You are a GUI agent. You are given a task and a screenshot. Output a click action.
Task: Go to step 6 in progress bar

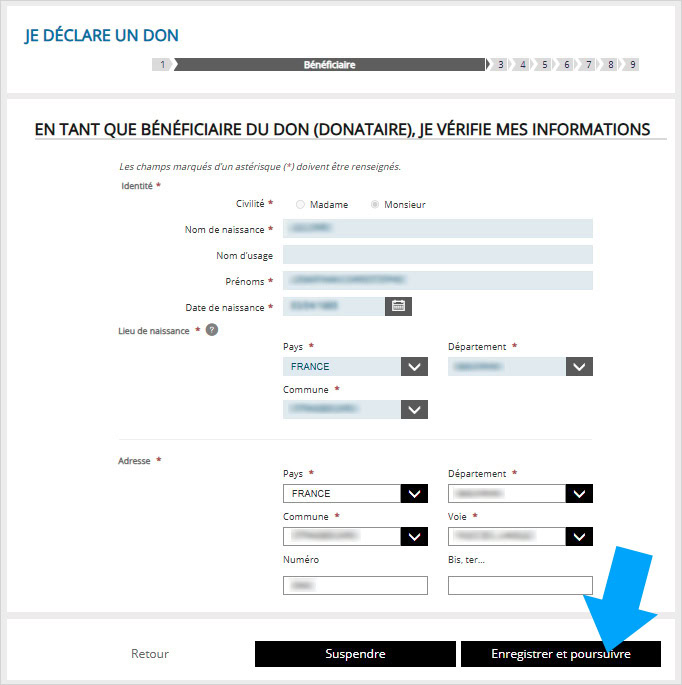coord(566,65)
